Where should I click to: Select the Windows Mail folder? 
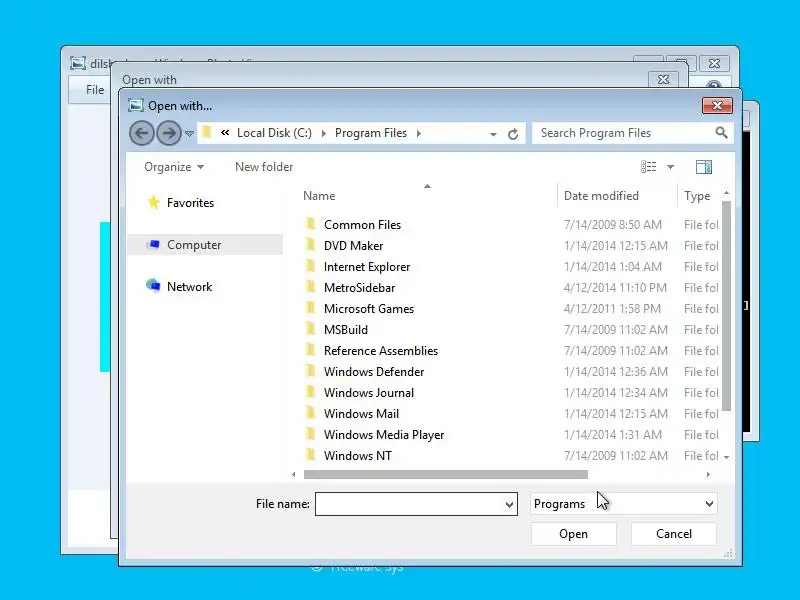tap(361, 414)
